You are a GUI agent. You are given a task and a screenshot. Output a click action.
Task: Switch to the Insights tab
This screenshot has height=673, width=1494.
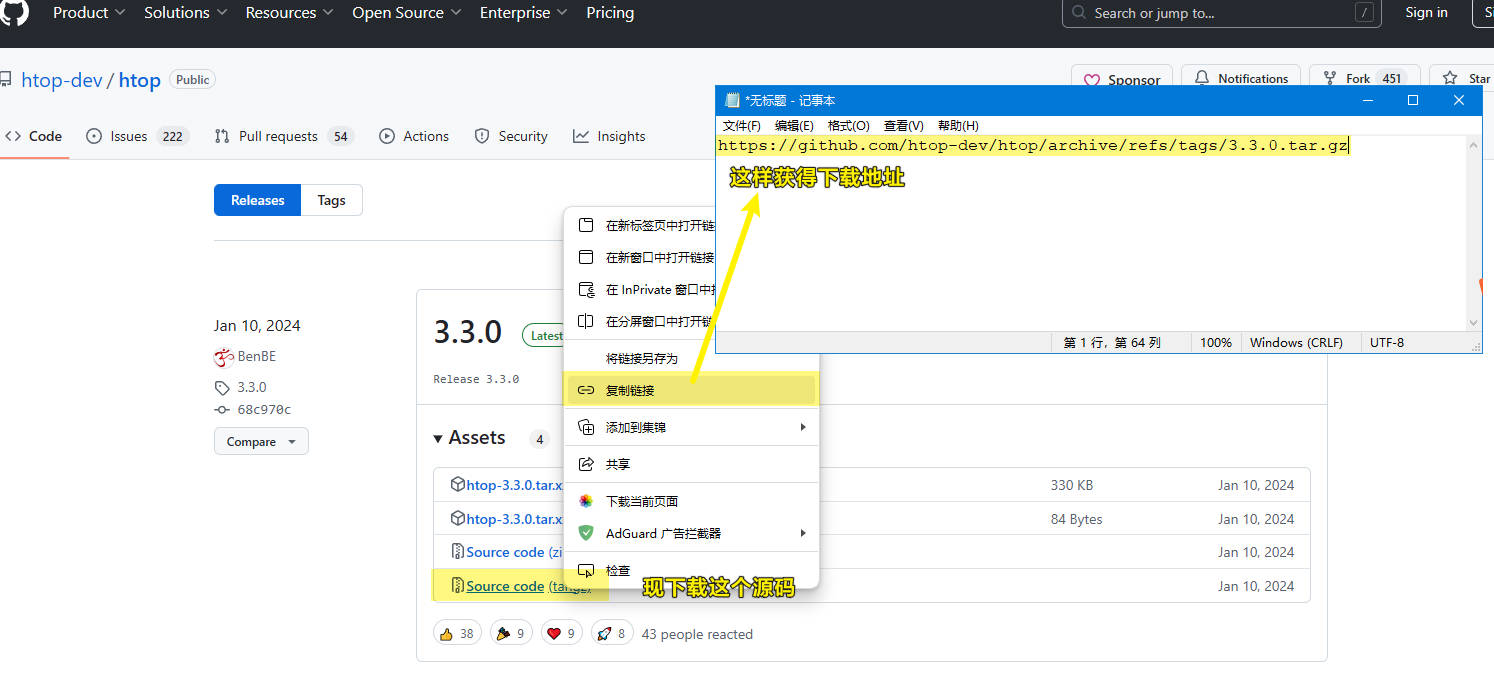(609, 136)
